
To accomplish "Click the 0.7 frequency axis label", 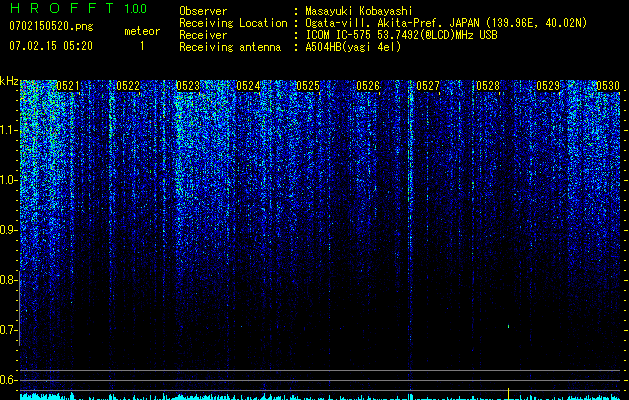I will pyautogui.click(x=8, y=330).
